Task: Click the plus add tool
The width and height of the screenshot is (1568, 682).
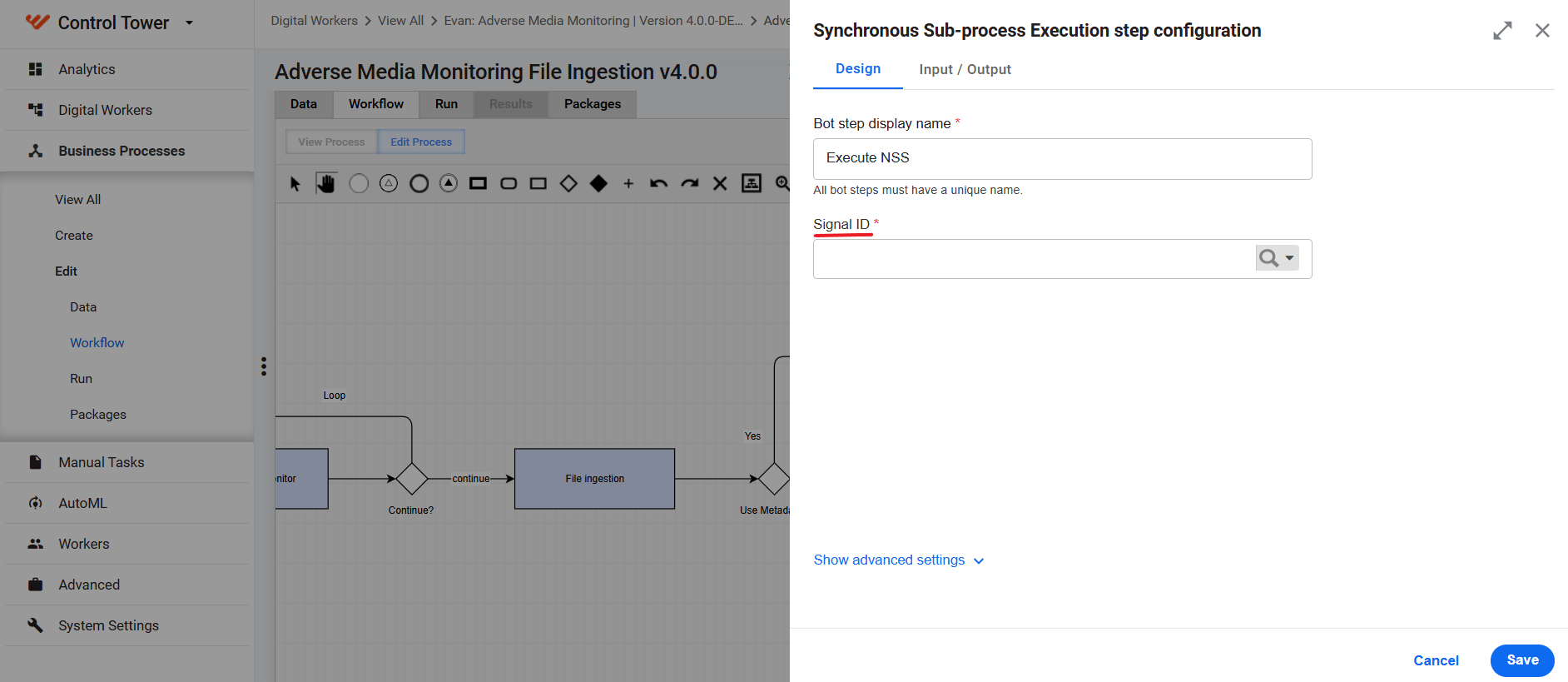Action: pos(628,183)
